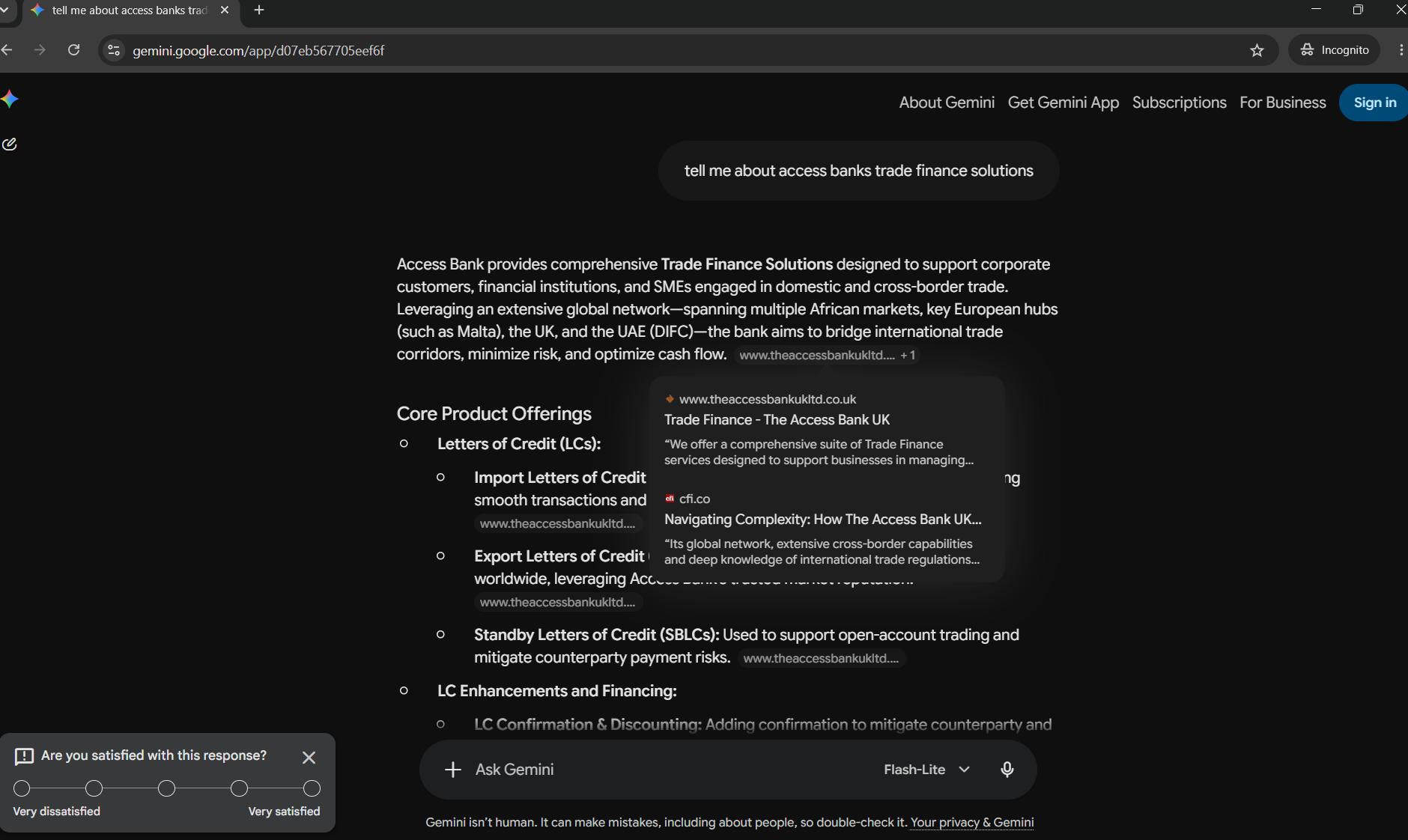Select the middle satisfaction rating circle
The height and width of the screenshot is (840, 1408).
(x=167, y=788)
